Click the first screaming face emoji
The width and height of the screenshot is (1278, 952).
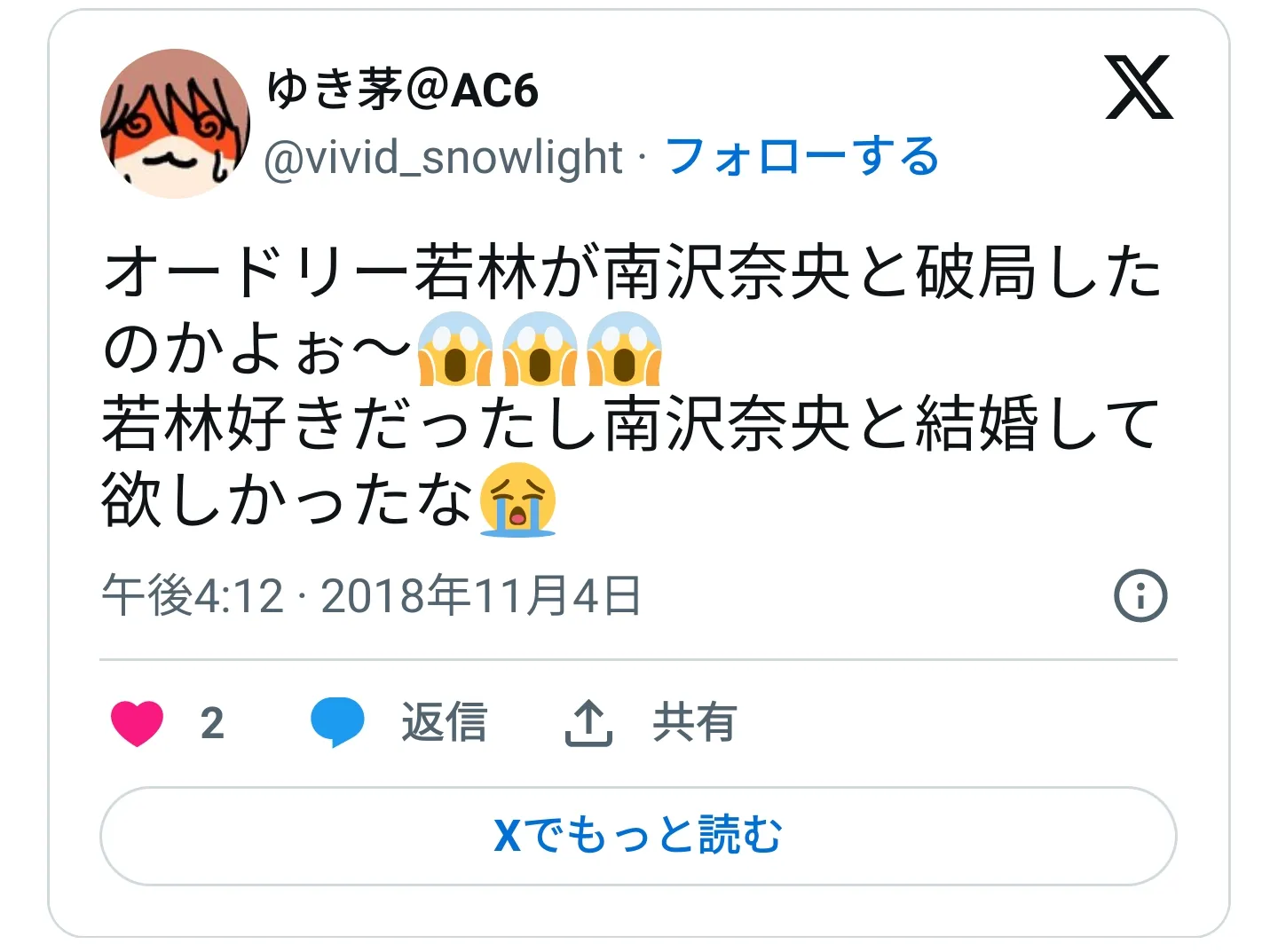tap(455, 349)
